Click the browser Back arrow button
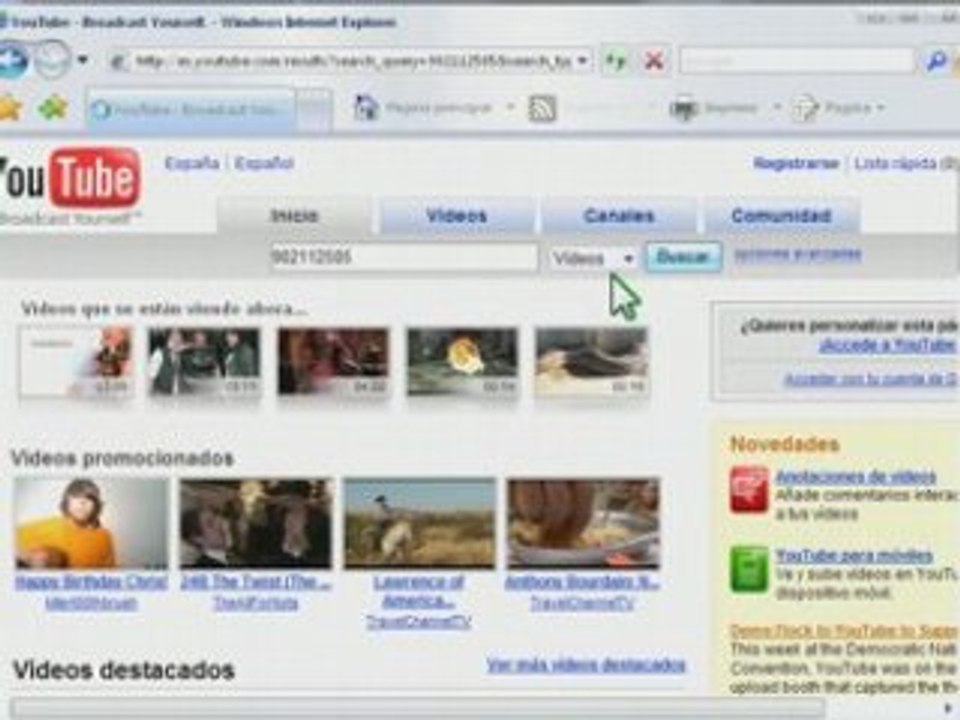This screenshot has height=720, width=960. click(13, 61)
